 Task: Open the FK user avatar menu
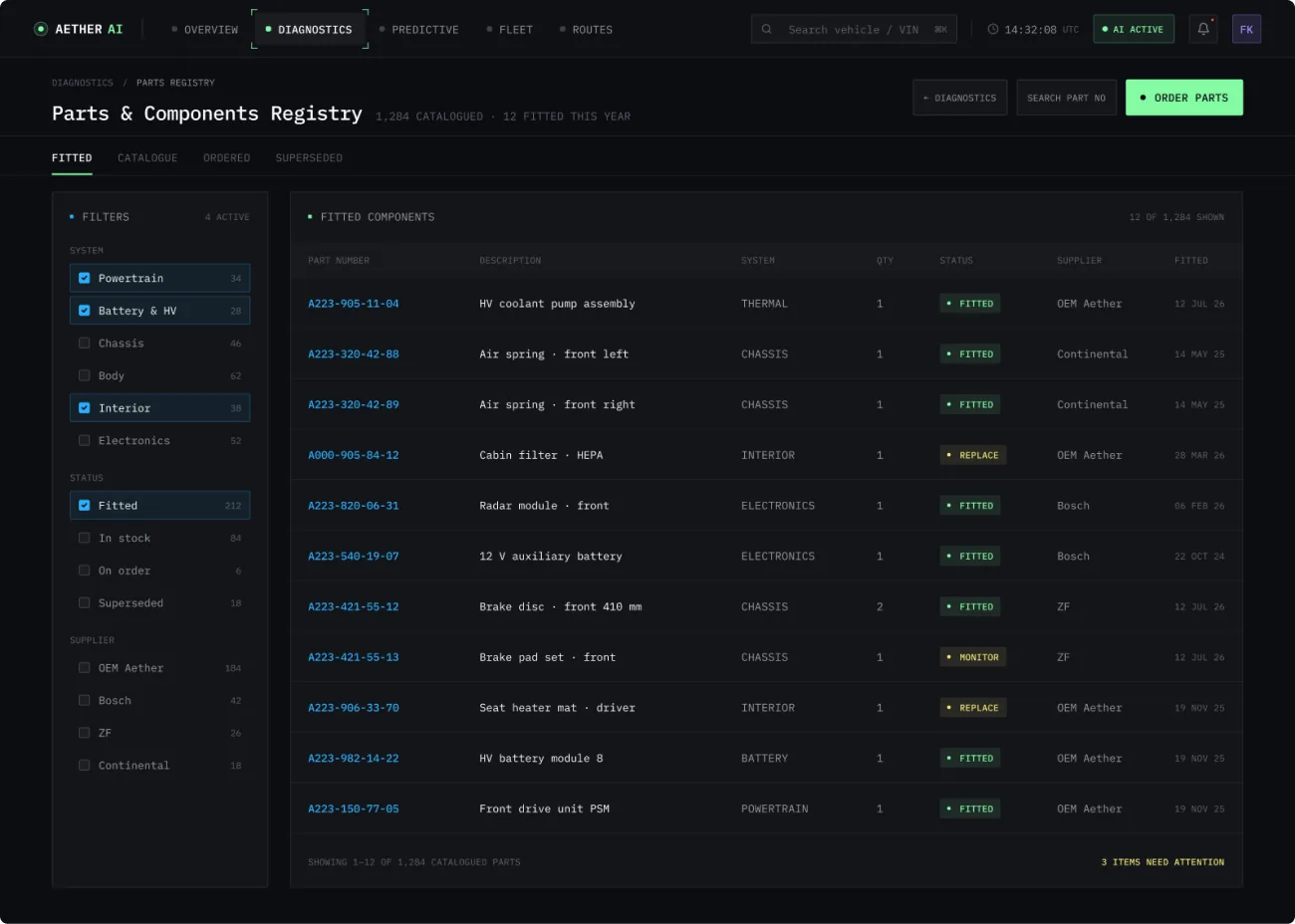tap(1246, 29)
